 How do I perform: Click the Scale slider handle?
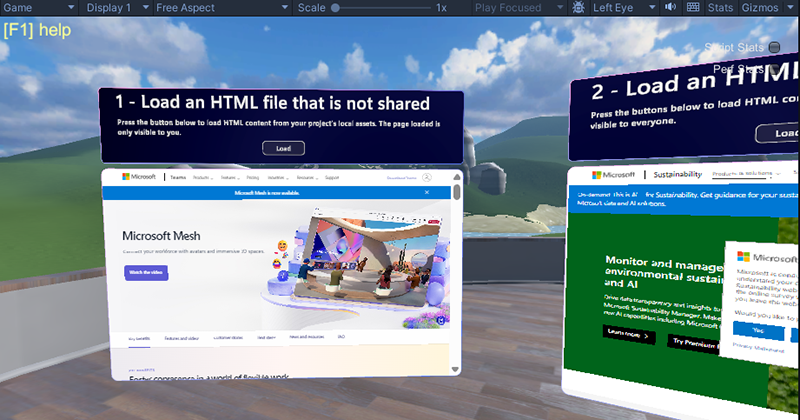(x=335, y=8)
